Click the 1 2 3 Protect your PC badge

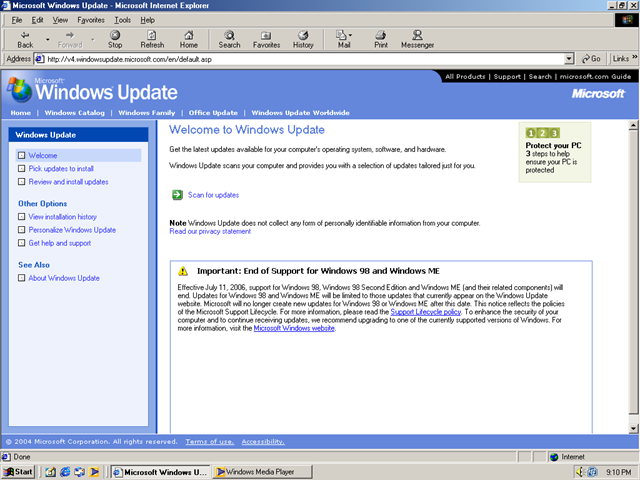[542, 133]
